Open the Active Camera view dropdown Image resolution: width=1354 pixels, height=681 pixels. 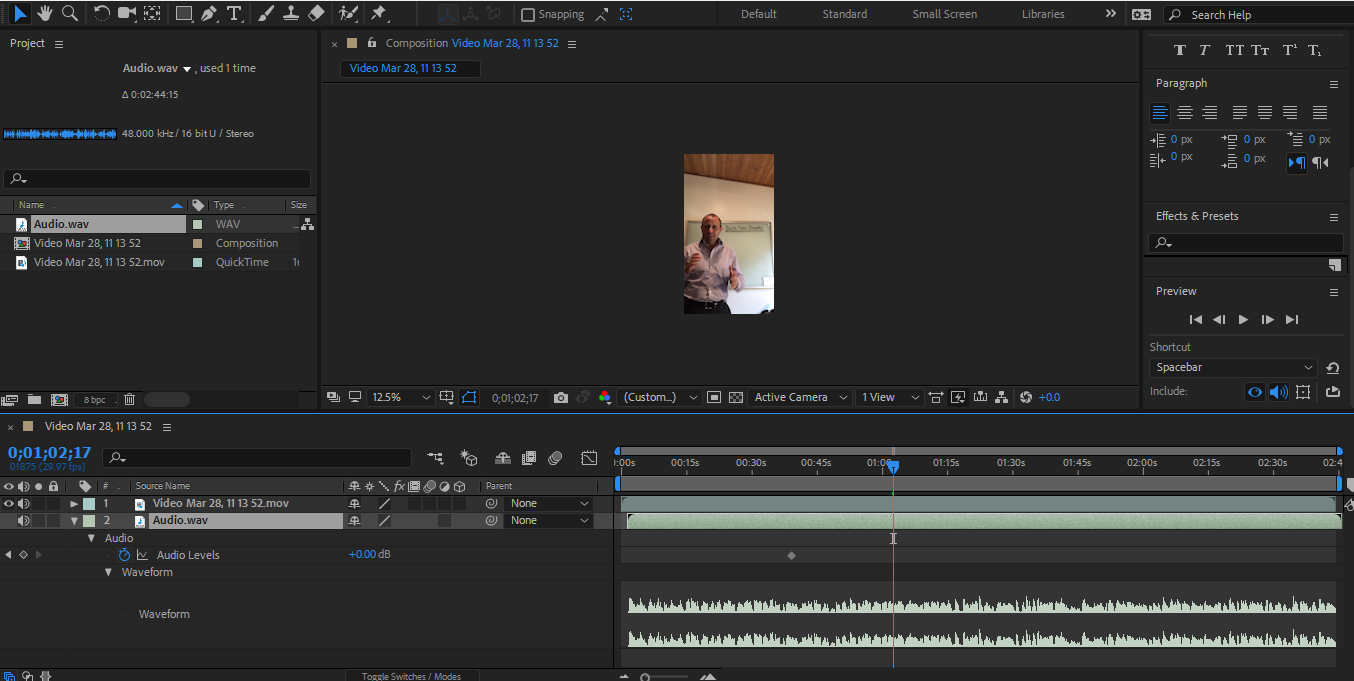coord(800,397)
